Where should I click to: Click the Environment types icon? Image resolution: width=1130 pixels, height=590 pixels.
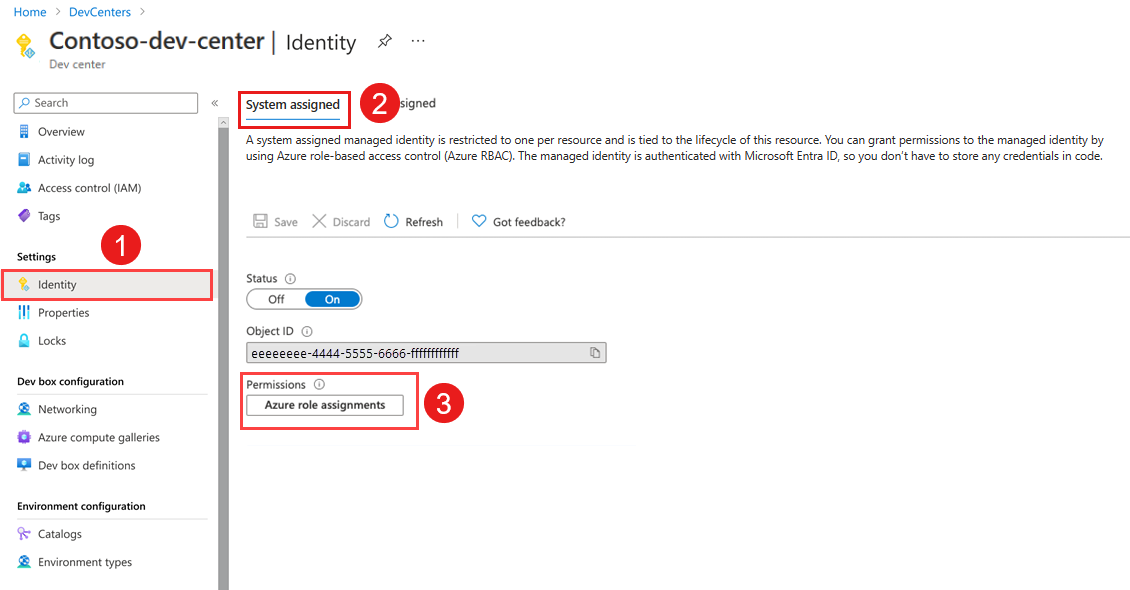point(24,562)
